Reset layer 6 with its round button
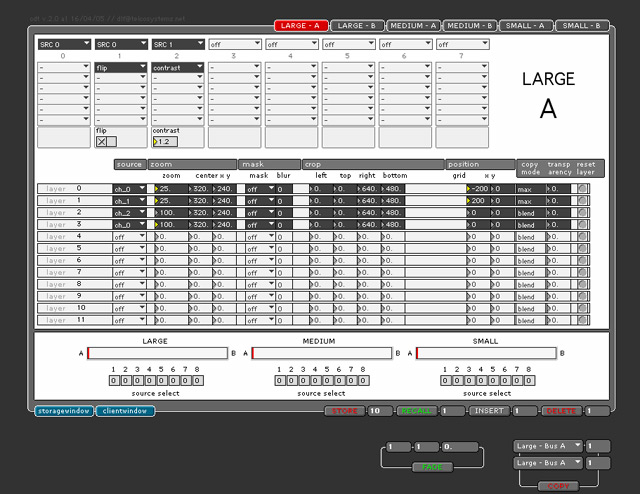 582,260
